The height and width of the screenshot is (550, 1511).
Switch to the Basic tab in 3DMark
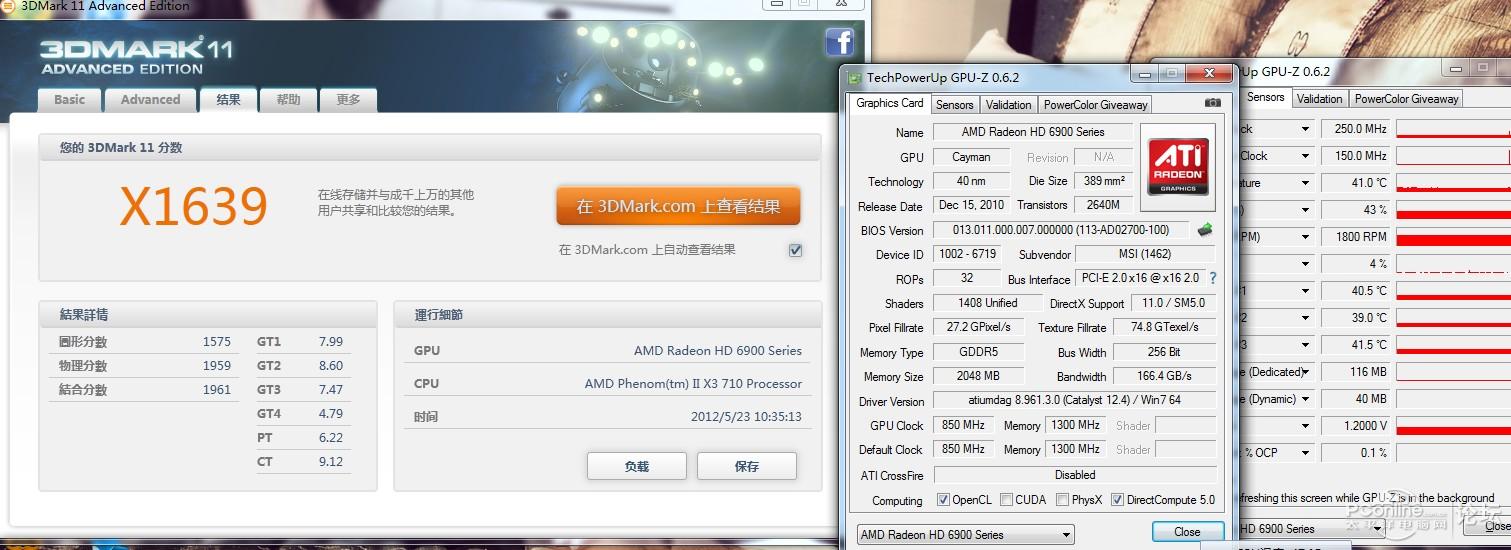coord(70,99)
